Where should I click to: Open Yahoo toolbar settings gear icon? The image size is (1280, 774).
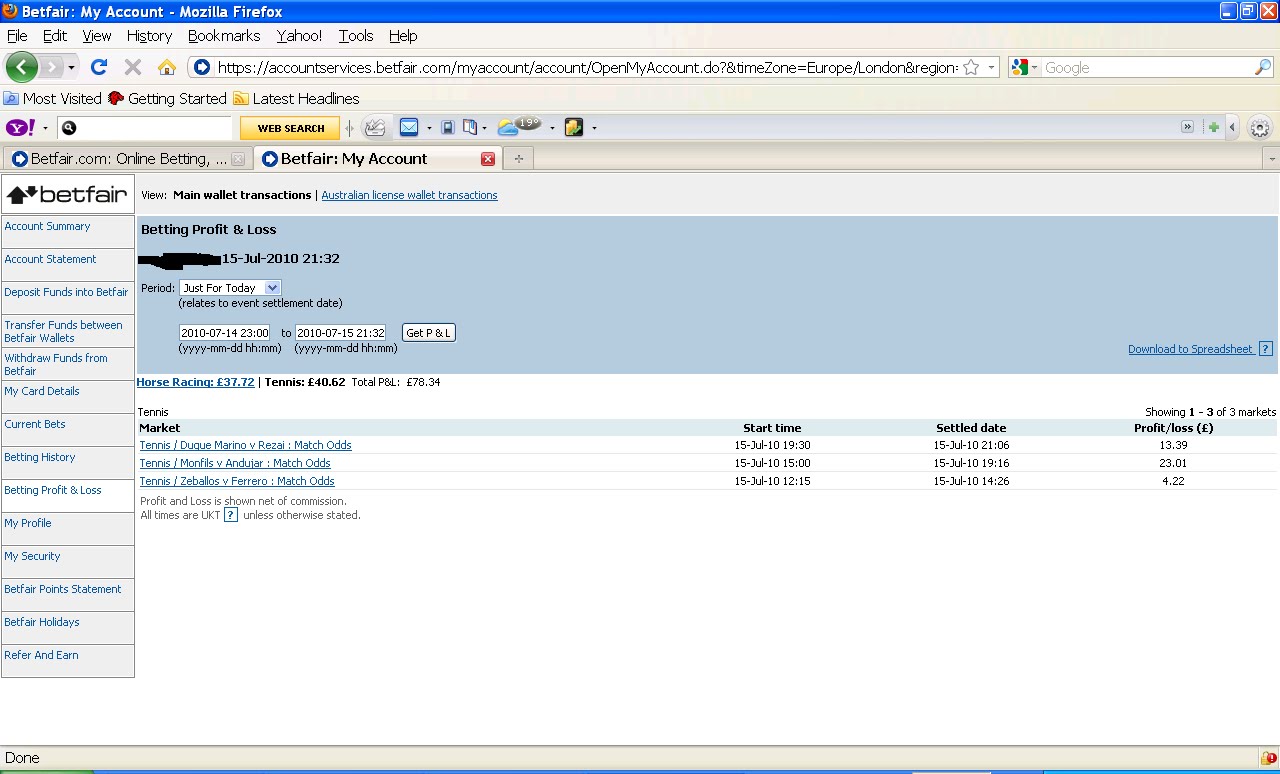point(1260,128)
